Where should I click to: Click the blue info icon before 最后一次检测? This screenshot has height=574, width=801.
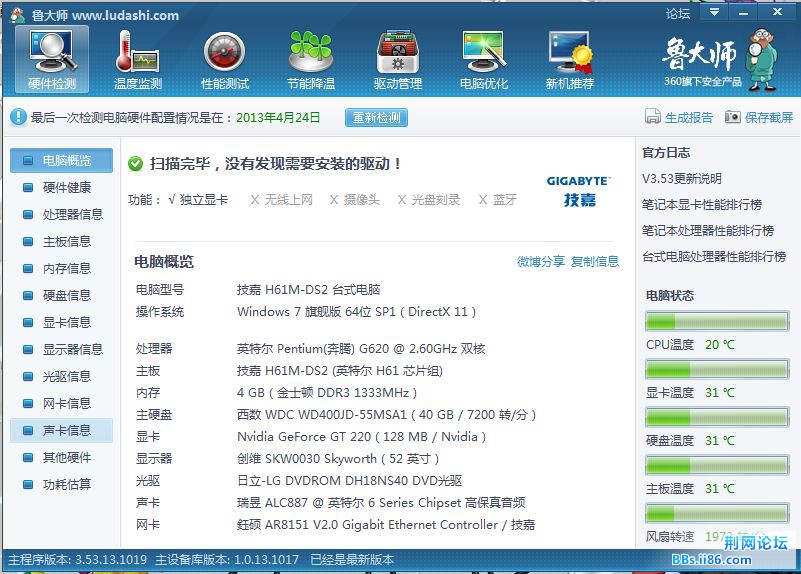[x=18, y=117]
